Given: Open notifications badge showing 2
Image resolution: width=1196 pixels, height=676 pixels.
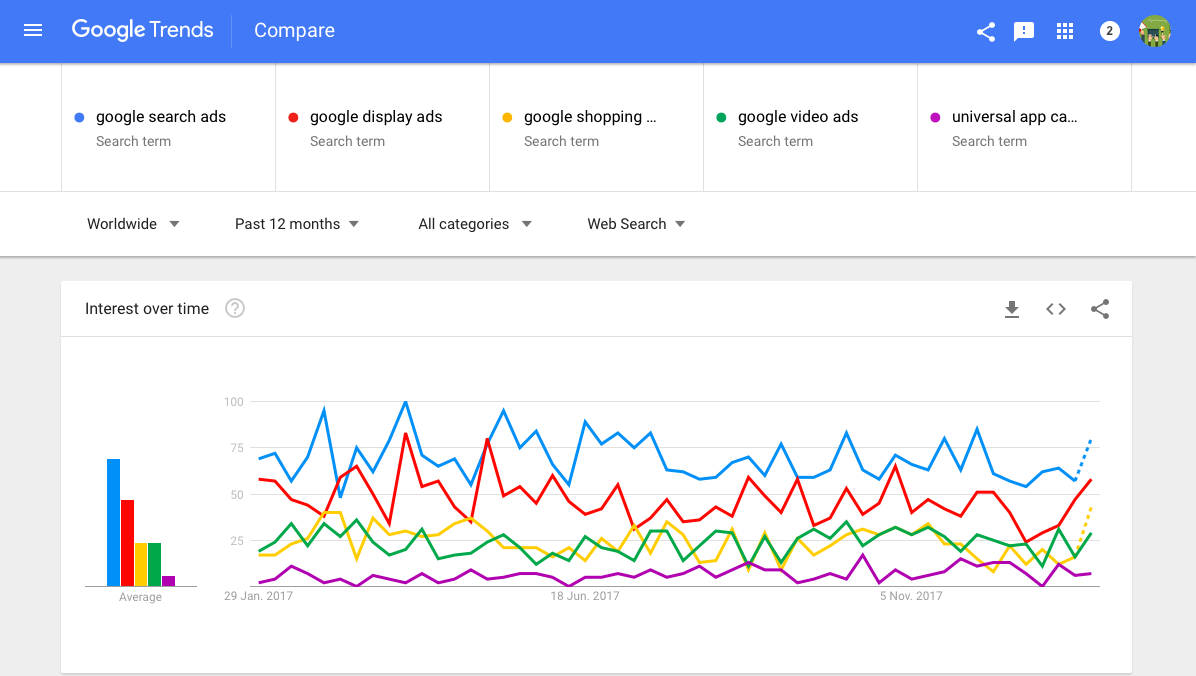Looking at the screenshot, I should [x=1109, y=31].
